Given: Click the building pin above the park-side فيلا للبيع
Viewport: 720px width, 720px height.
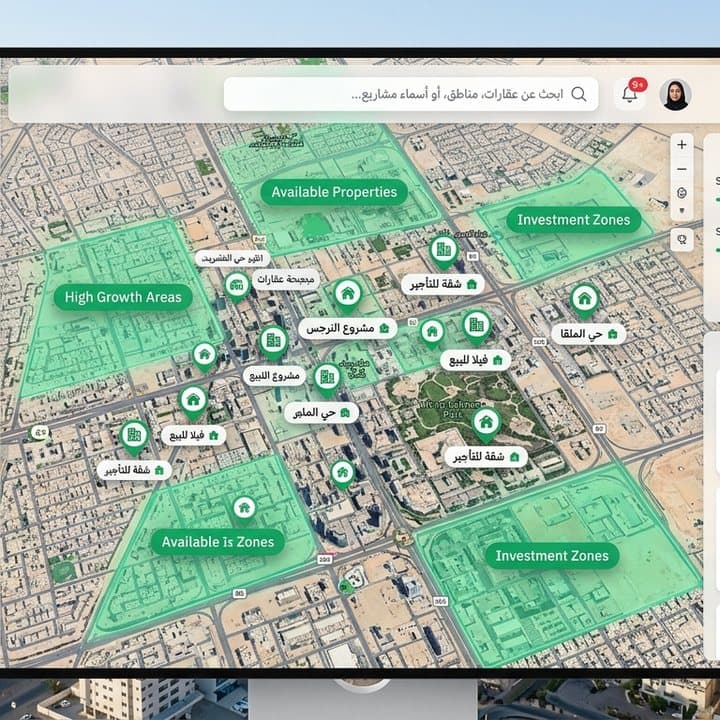Looking at the screenshot, I should (477, 327).
